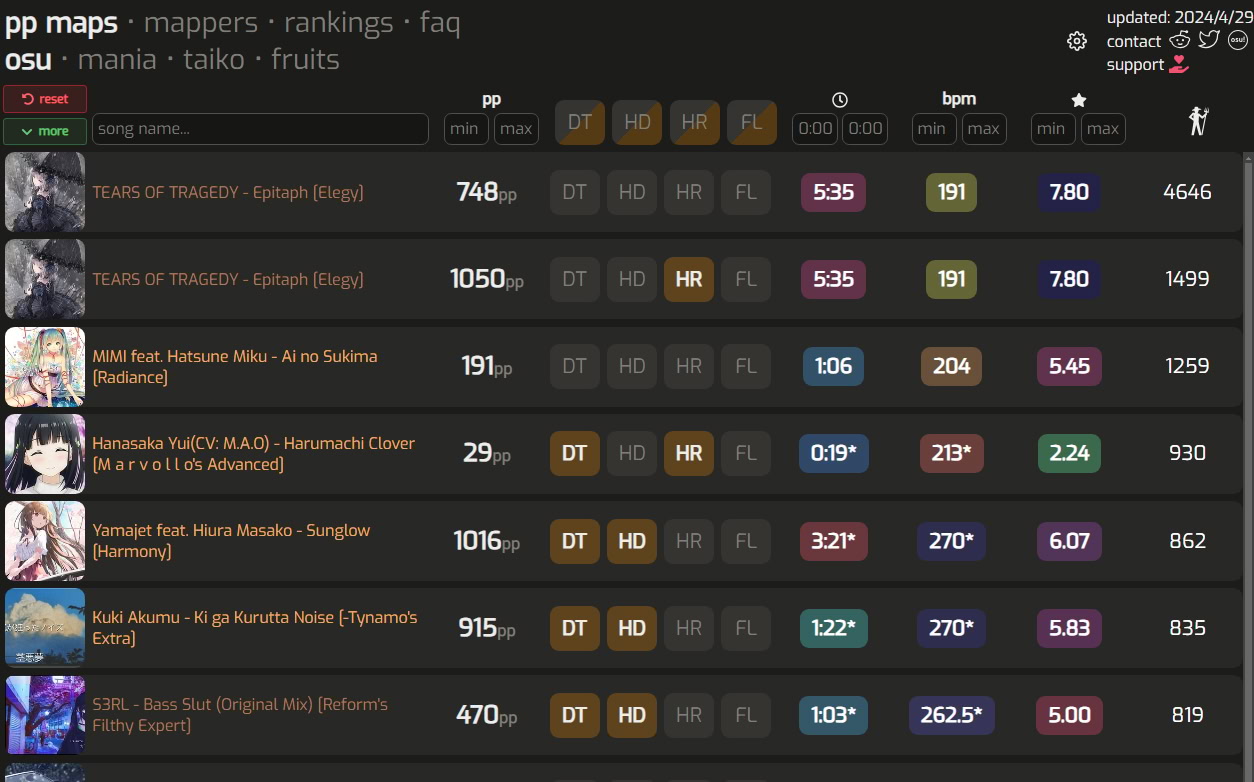Click the minimum length time field
This screenshot has height=782, width=1254.
[815, 129]
